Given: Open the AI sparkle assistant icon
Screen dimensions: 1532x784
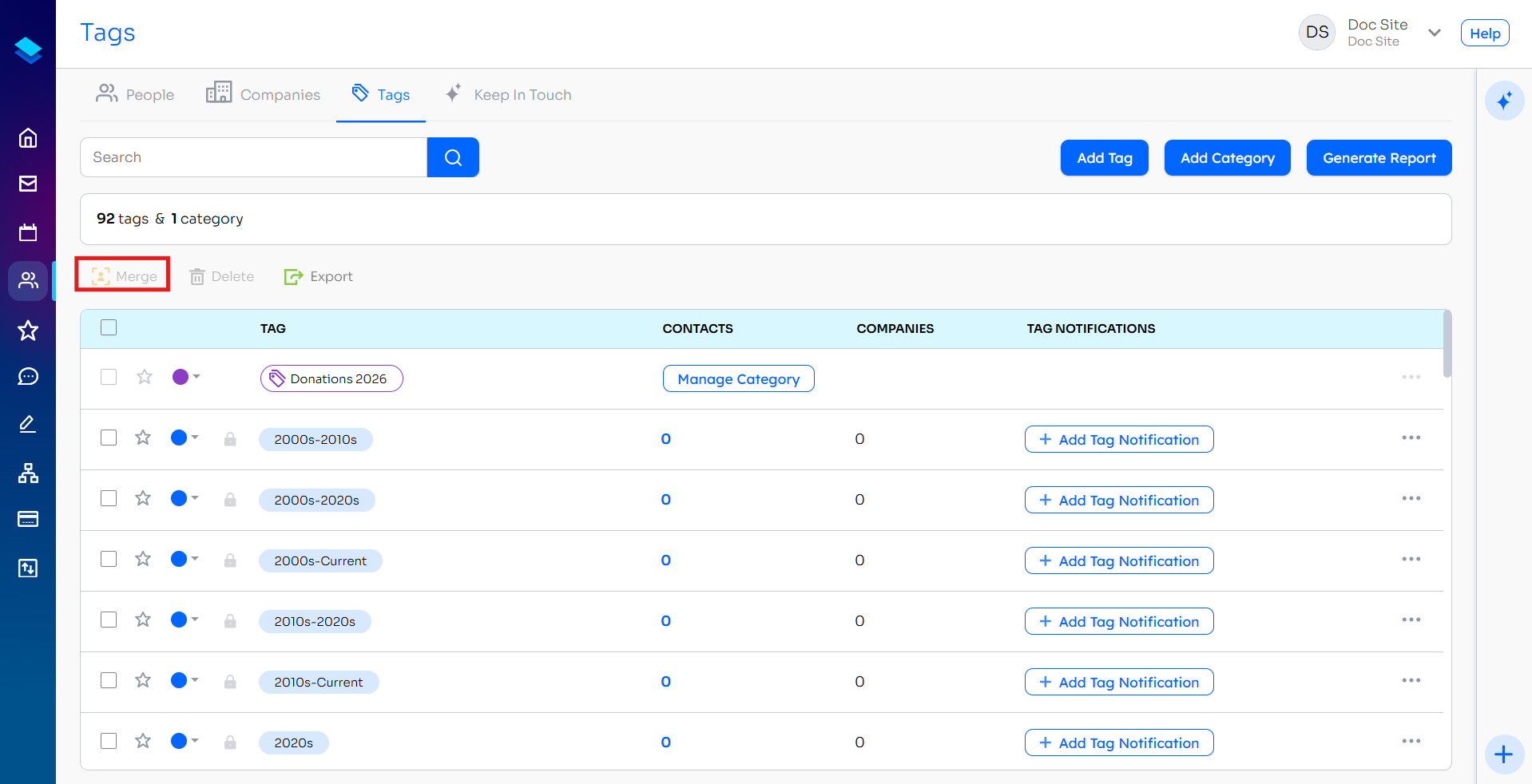Looking at the screenshot, I should click(x=1504, y=101).
